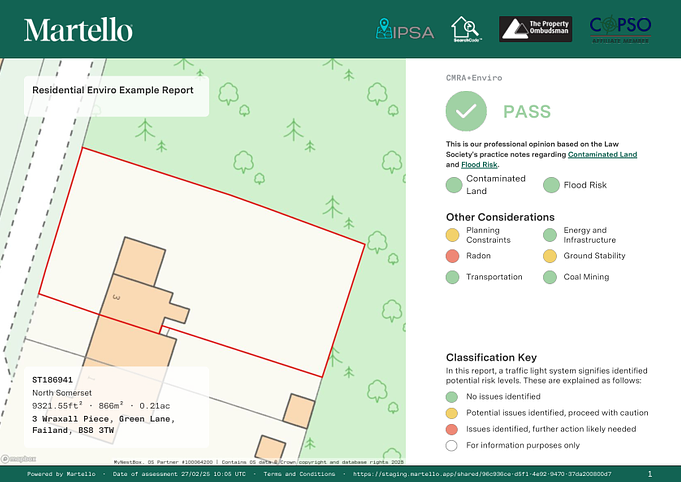Viewport: 681px width, 482px height.
Task: Click the green PASS checkmark icon
Action: tap(466, 111)
